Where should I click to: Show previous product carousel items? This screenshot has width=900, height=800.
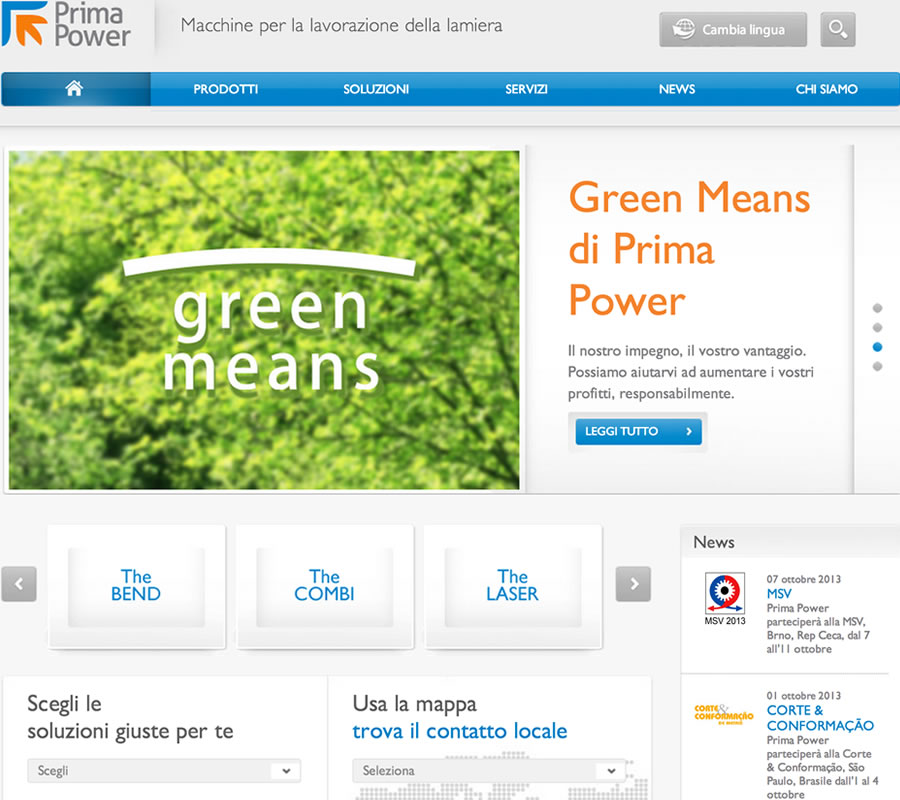19,584
